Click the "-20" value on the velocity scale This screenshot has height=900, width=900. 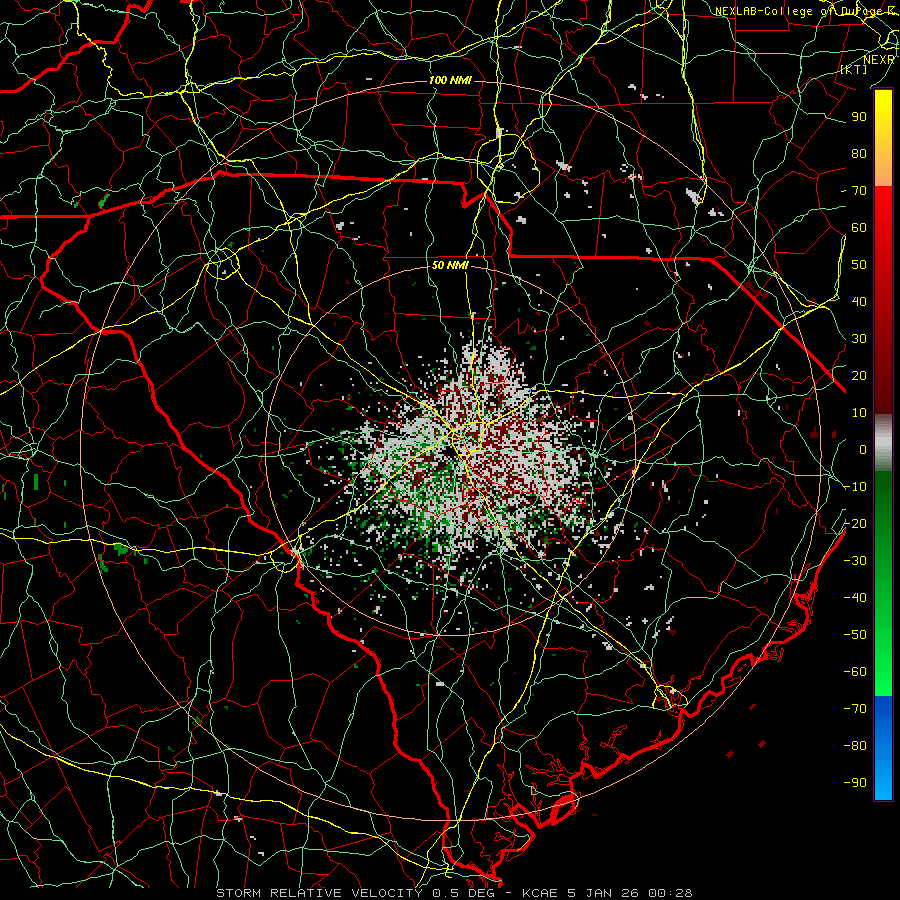[x=855, y=524]
